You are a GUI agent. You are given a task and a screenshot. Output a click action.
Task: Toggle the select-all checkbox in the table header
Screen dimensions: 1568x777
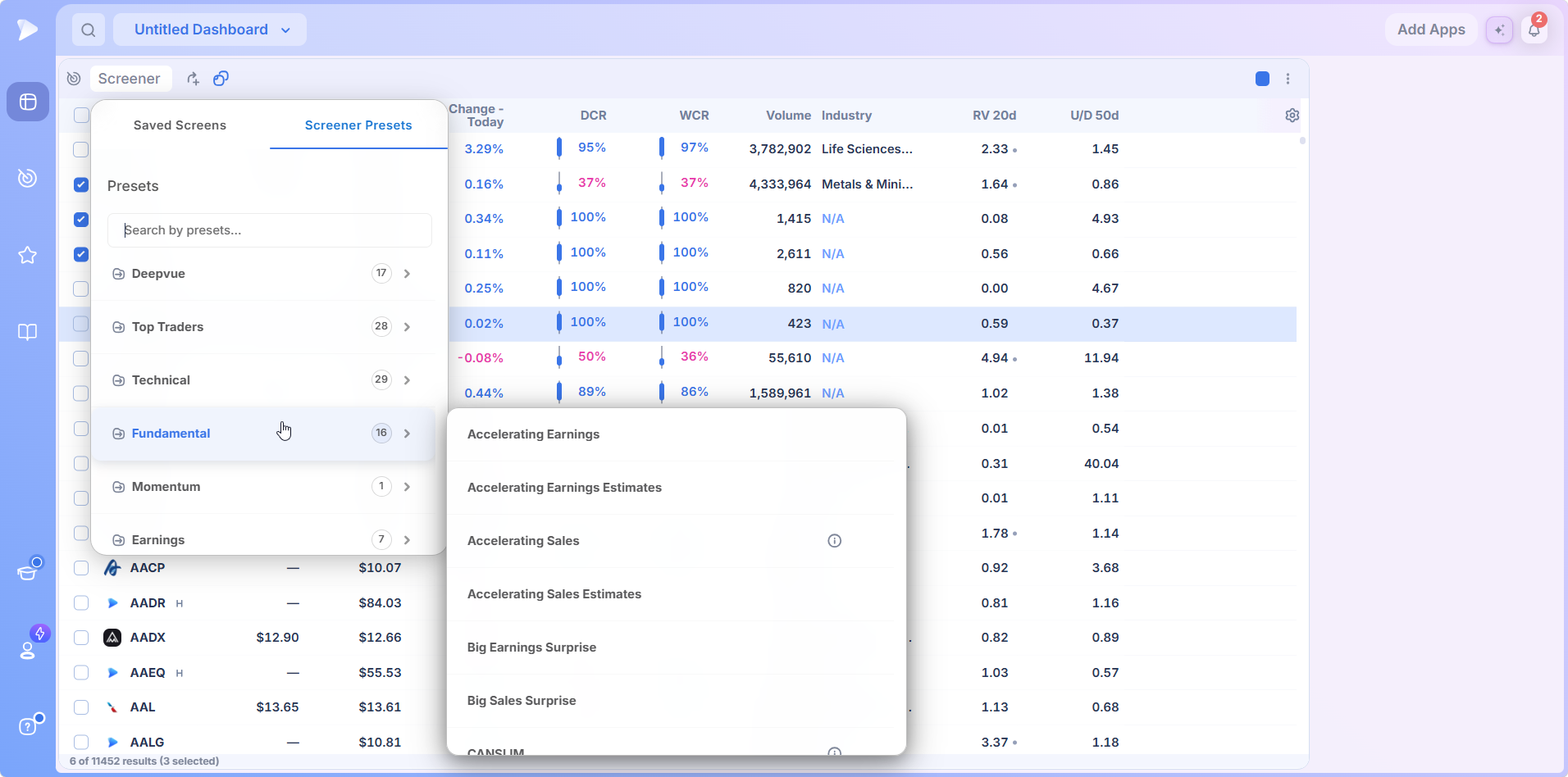81,116
